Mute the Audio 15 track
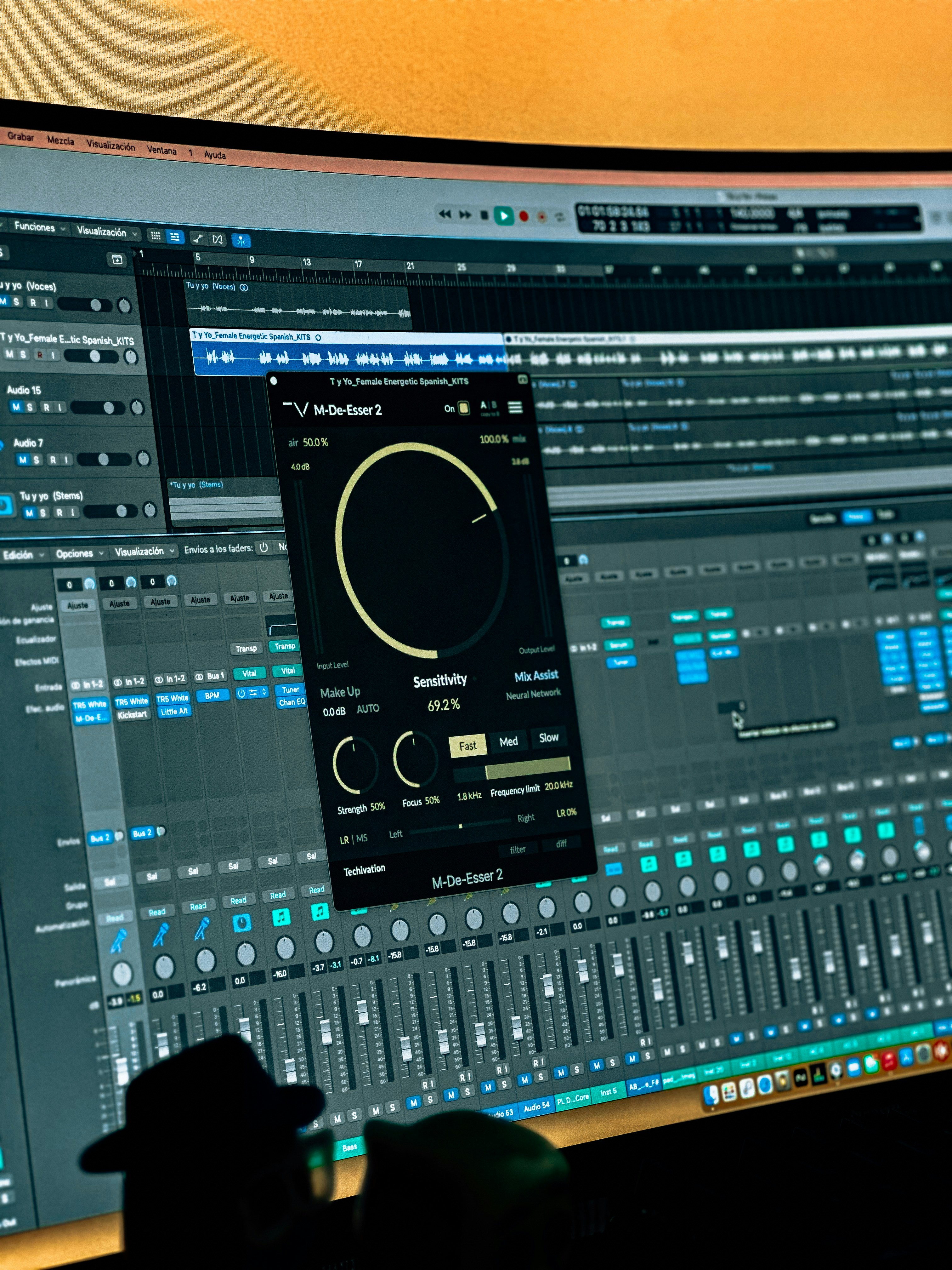The height and width of the screenshot is (1270, 952). 16,407
